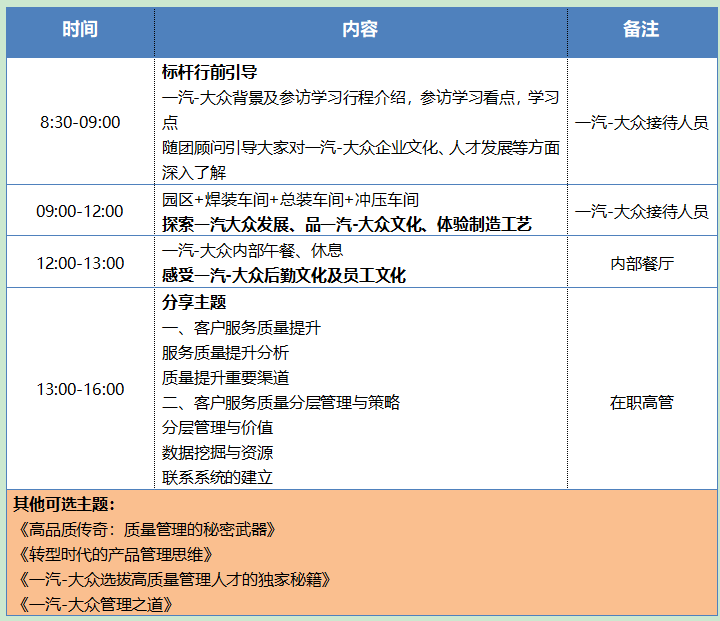Image resolution: width=720 pixels, height=621 pixels.
Task: Click the line 二、客户服务质量分层管理与策略
Action: tap(281, 402)
